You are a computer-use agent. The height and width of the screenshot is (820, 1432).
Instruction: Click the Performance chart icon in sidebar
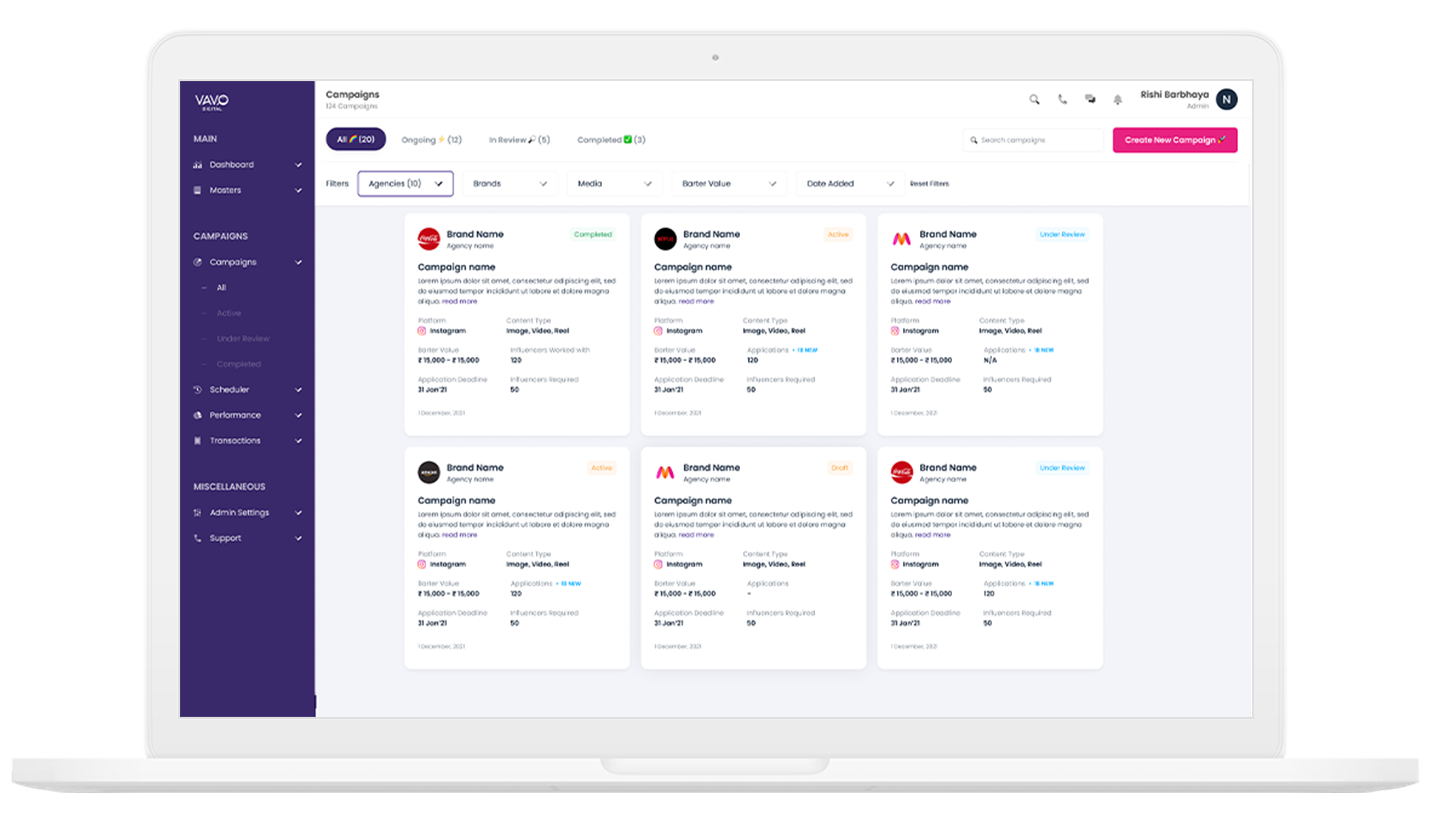pos(198,415)
